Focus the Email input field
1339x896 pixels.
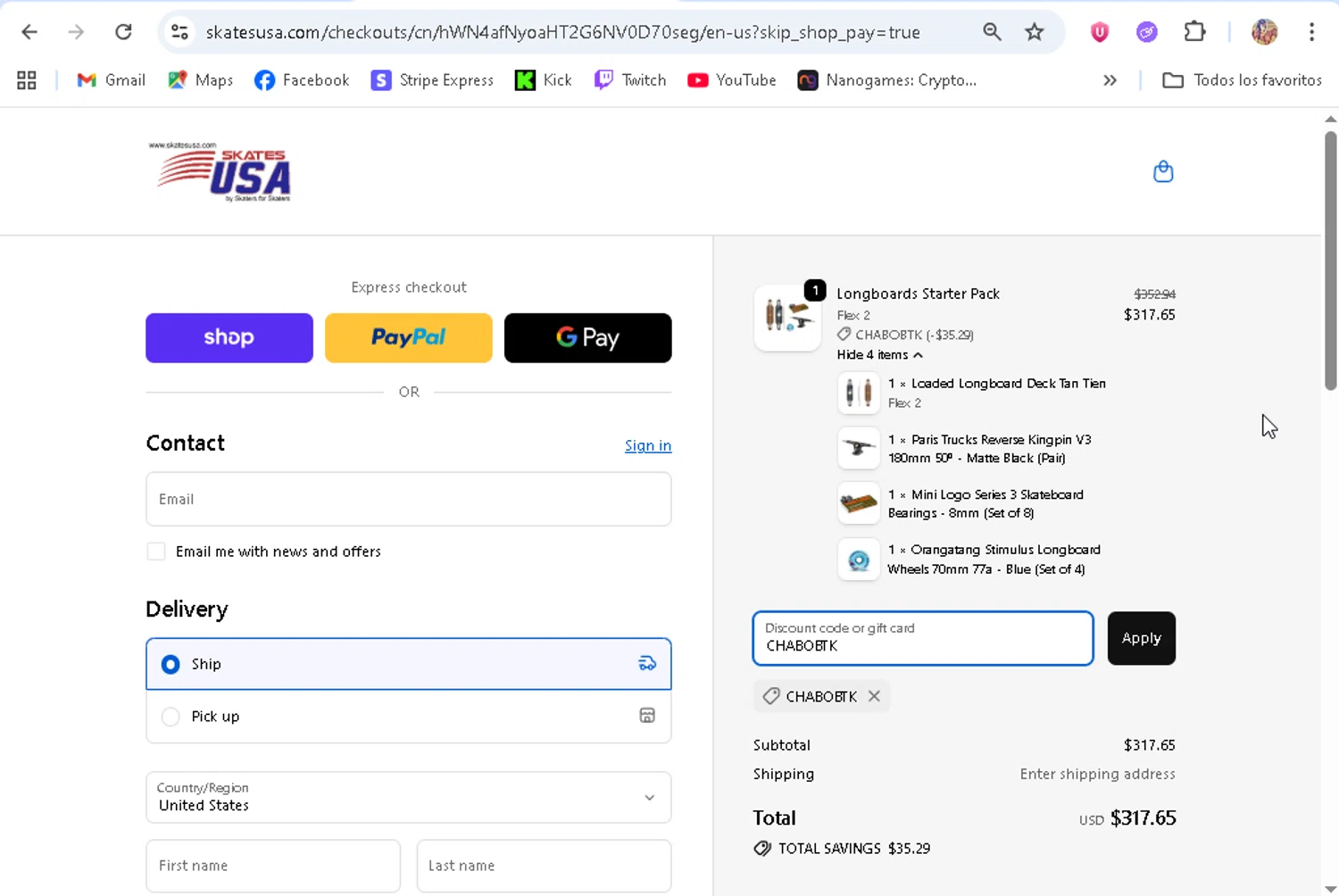tap(409, 499)
